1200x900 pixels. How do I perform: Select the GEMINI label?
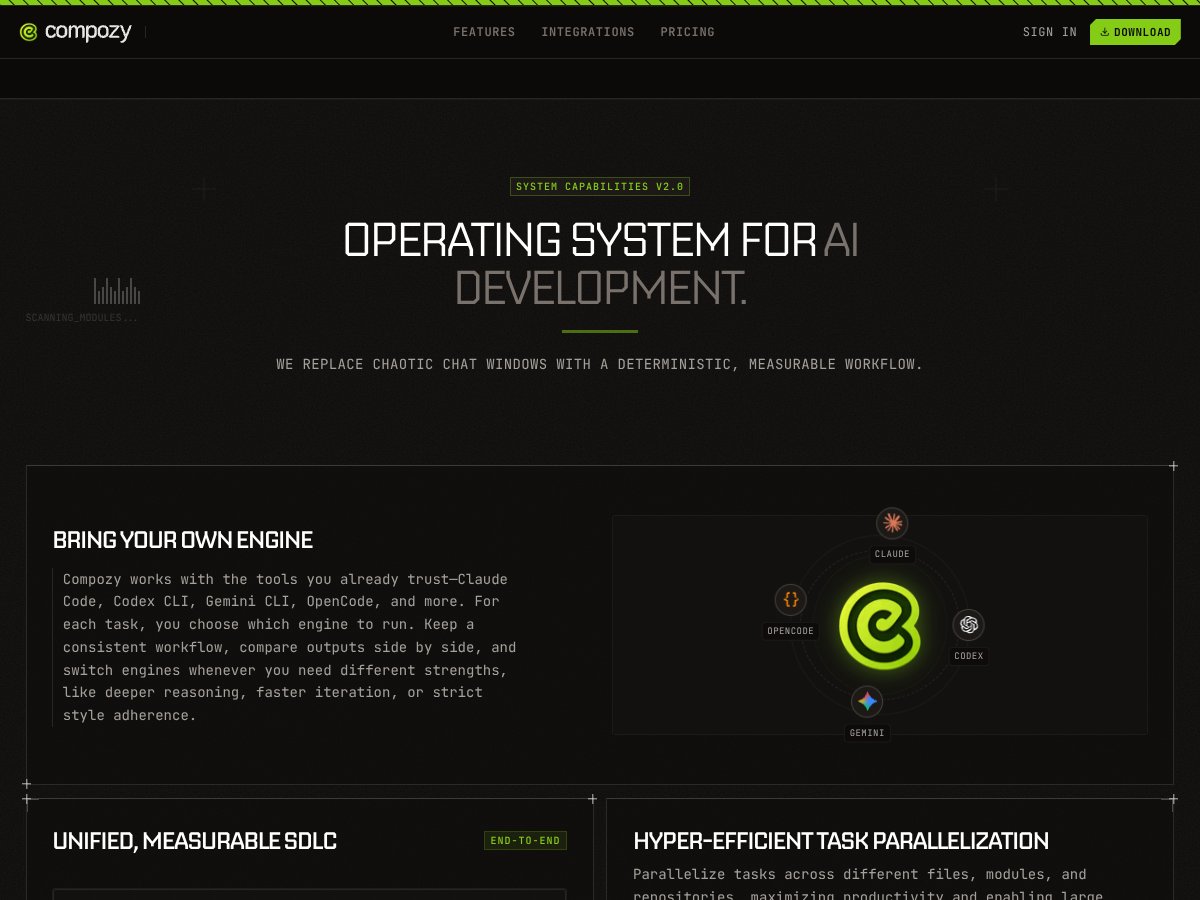(x=866, y=732)
